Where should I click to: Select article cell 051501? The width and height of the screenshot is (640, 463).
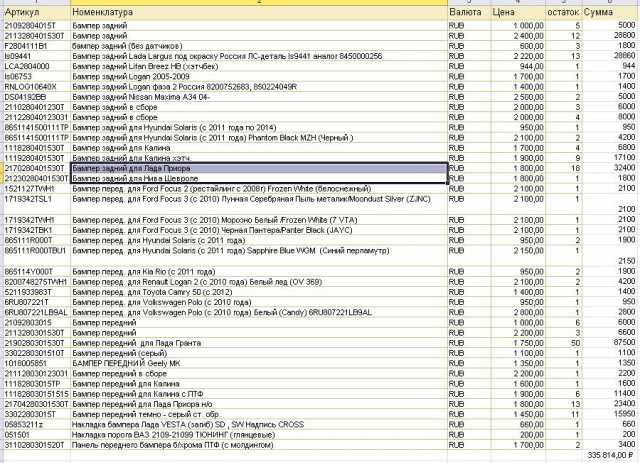pos(36,435)
